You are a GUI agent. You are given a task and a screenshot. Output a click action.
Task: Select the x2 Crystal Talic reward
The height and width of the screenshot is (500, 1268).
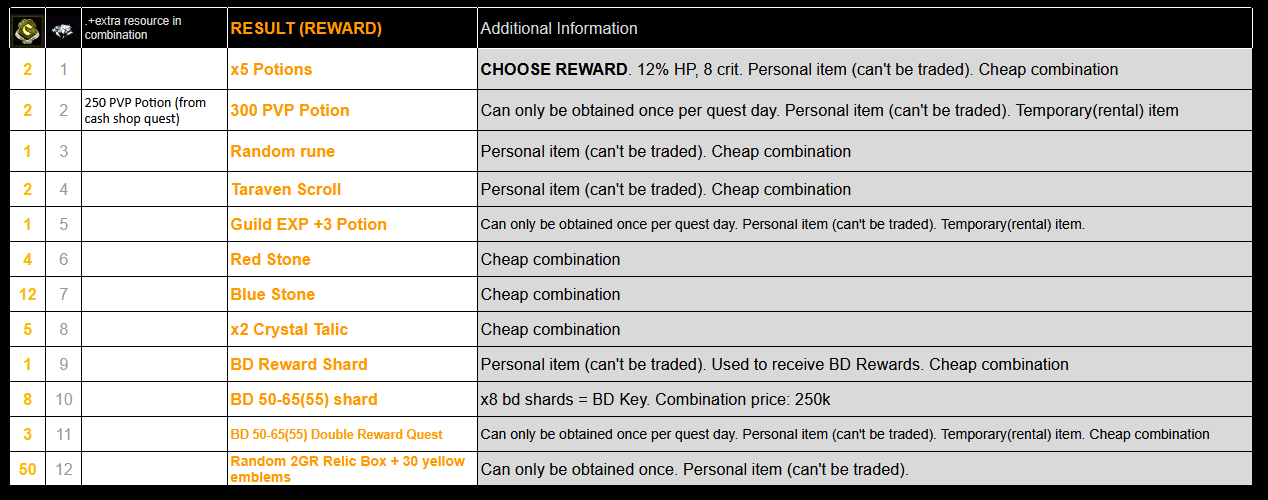[289, 330]
